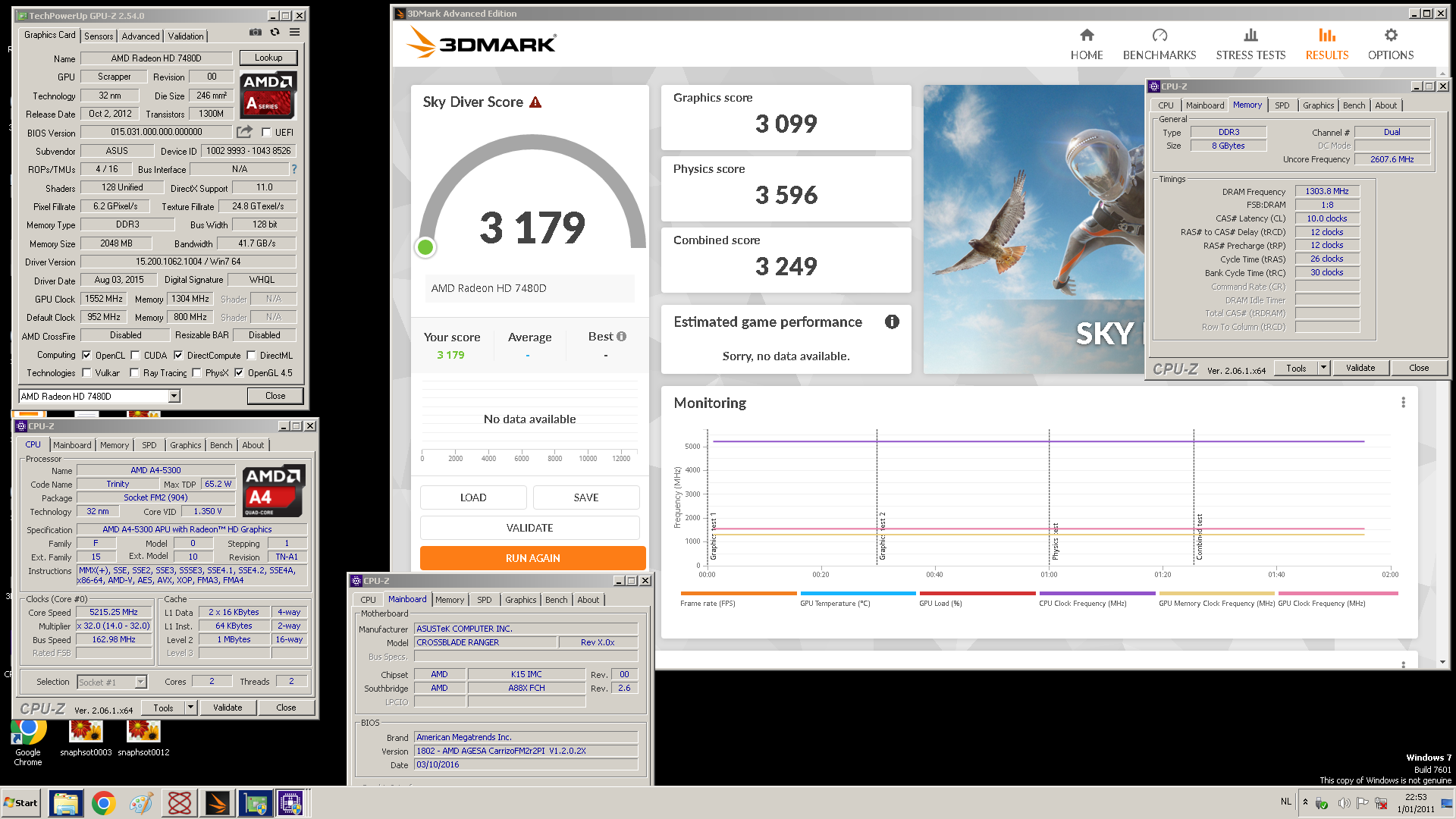Click the Lookup button in GPU-Z
Viewport: 1456px width, 819px height.
point(268,58)
